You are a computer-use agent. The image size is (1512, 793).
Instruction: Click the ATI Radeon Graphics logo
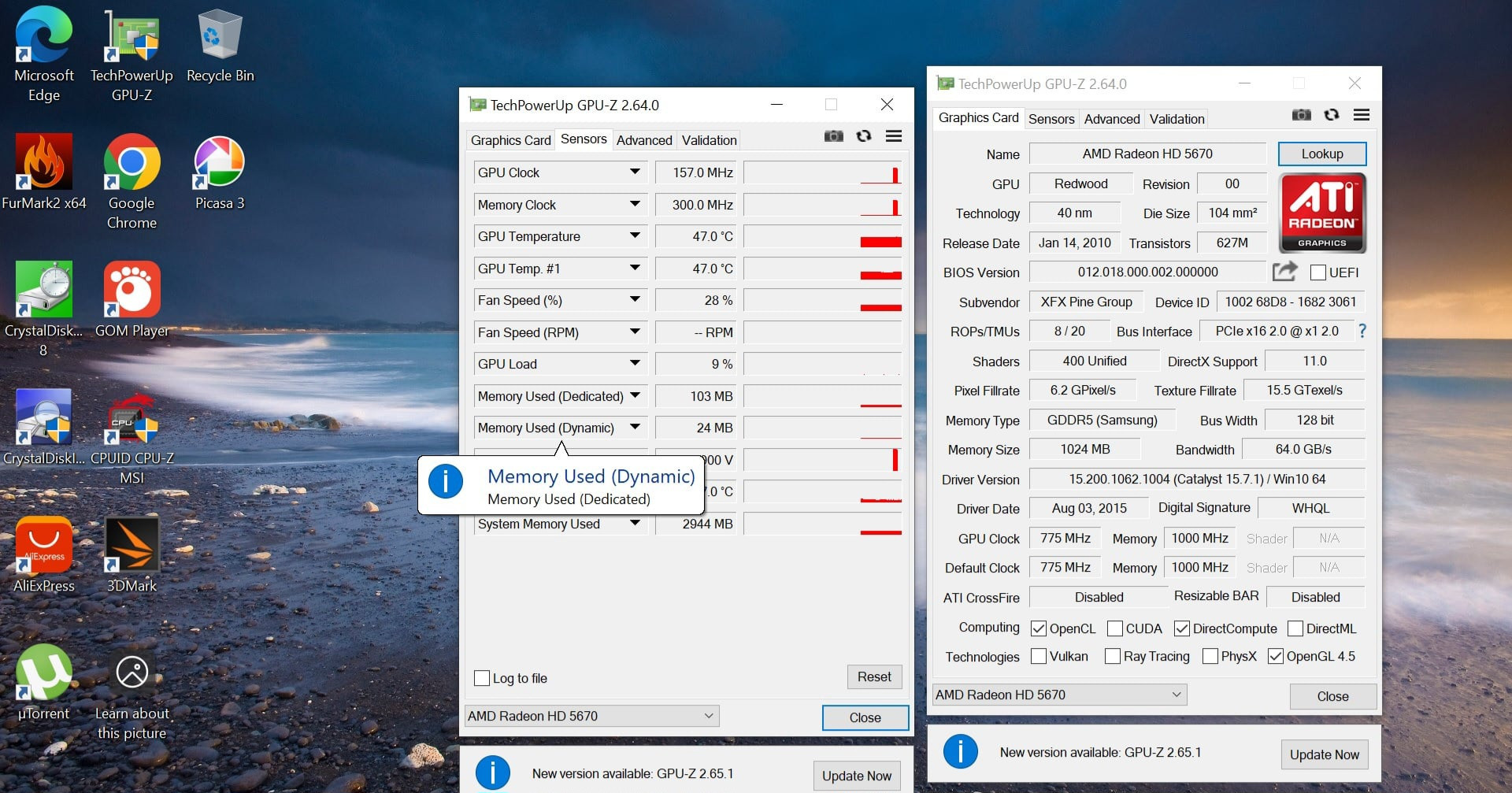coord(1322,212)
